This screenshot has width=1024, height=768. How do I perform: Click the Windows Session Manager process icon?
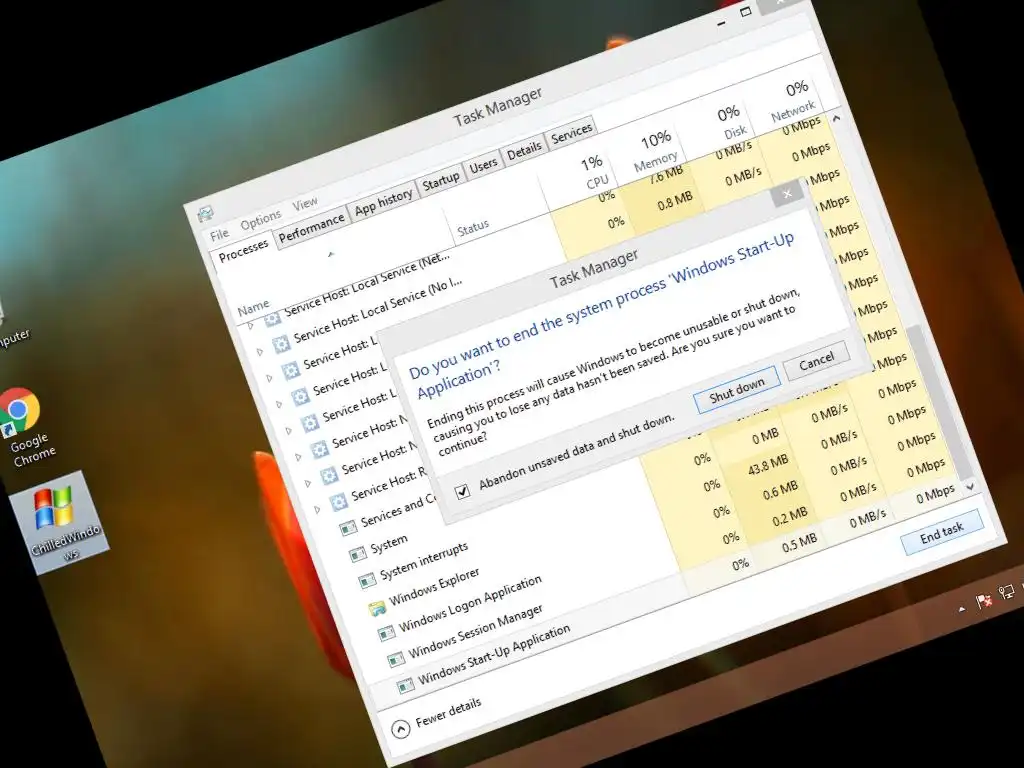click(x=396, y=660)
